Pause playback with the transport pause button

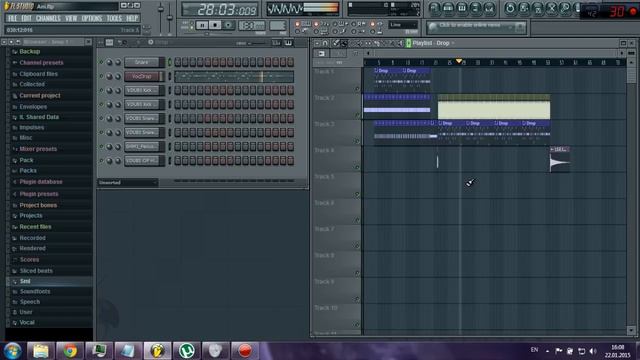pyautogui.click(x=202, y=25)
